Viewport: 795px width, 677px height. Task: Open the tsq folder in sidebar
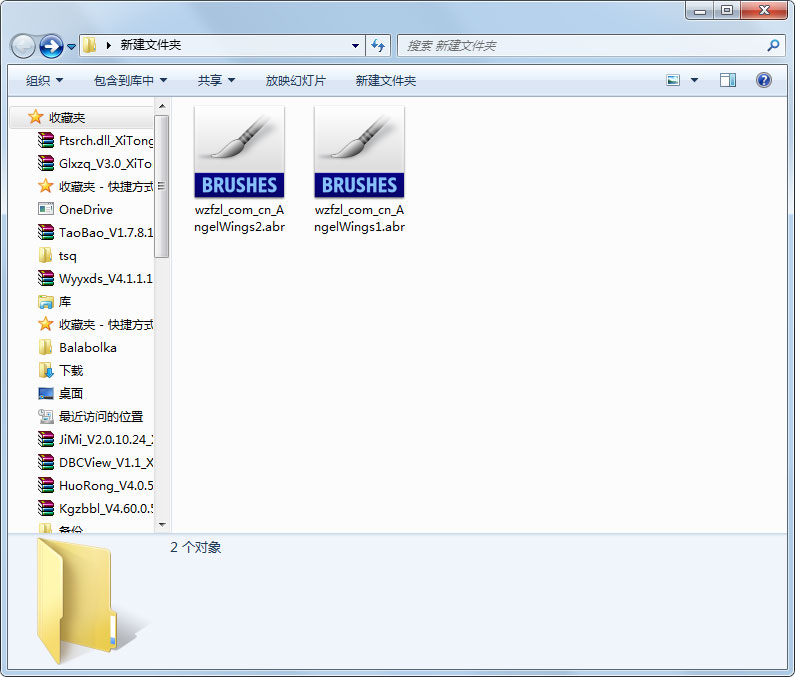click(x=57, y=256)
